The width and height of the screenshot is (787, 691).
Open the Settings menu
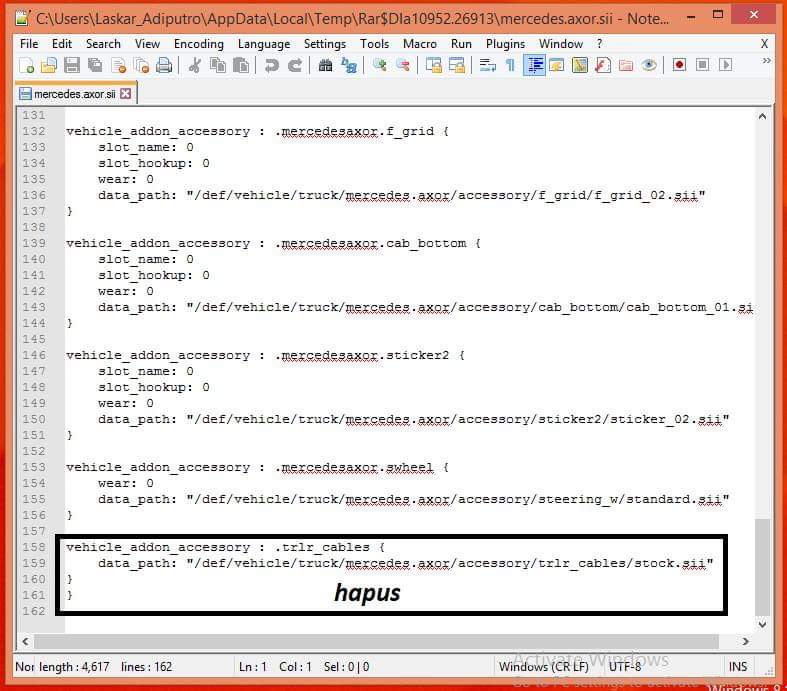[325, 44]
